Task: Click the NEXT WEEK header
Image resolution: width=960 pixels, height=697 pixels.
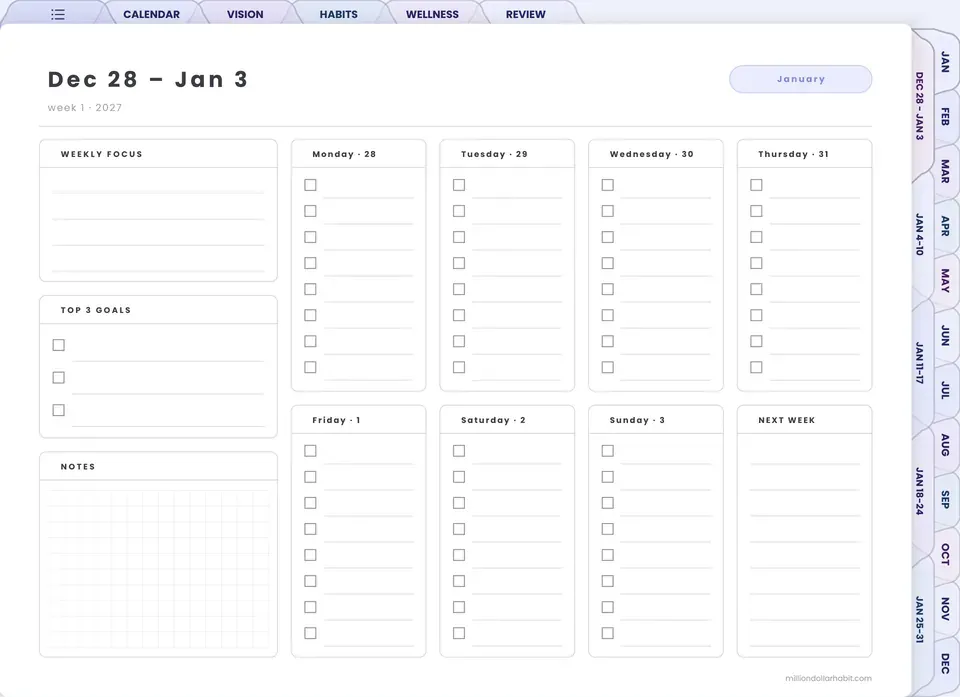Action: click(786, 420)
